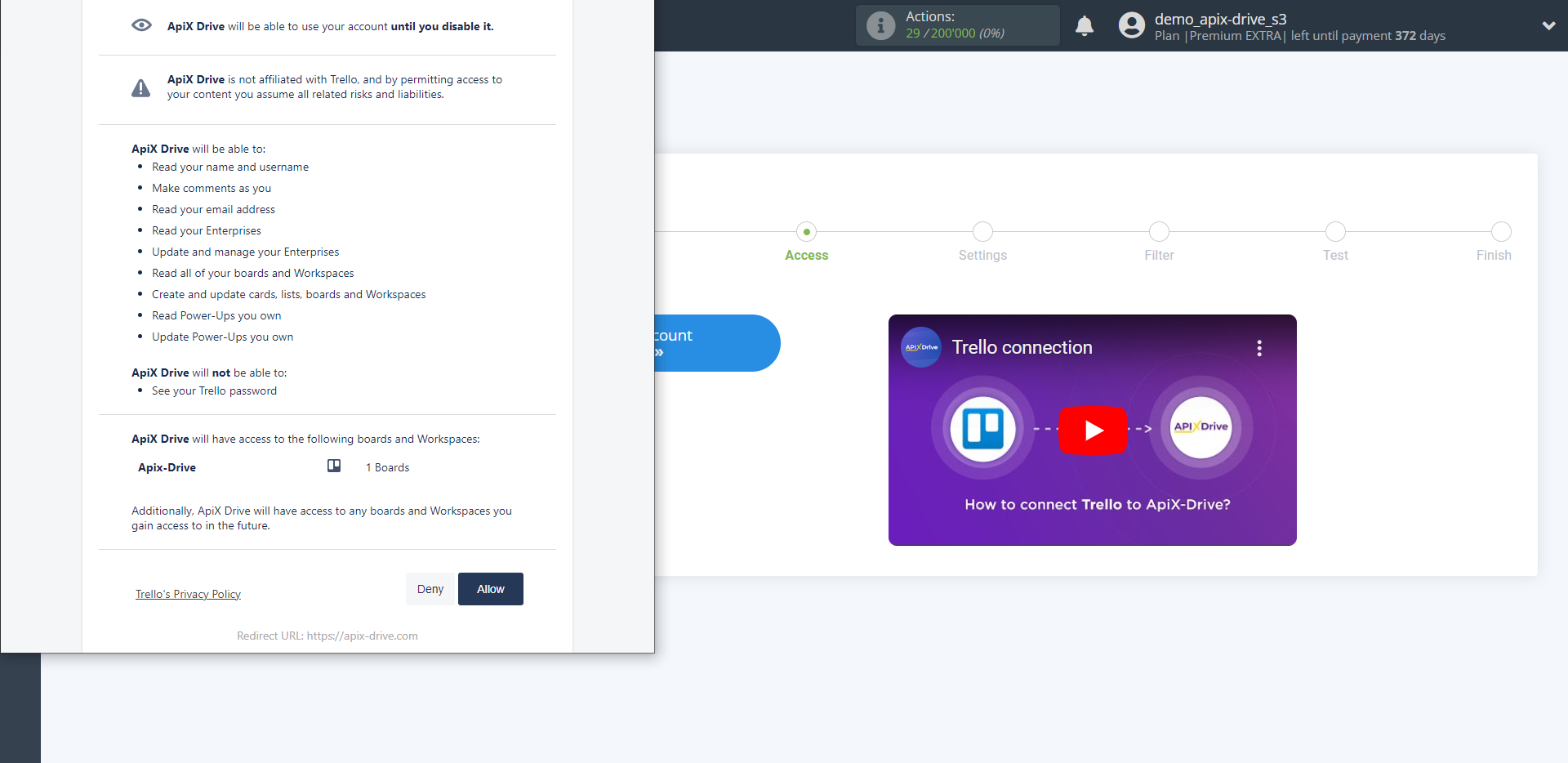Click 'Make comments as you' permission

tap(212, 188)
